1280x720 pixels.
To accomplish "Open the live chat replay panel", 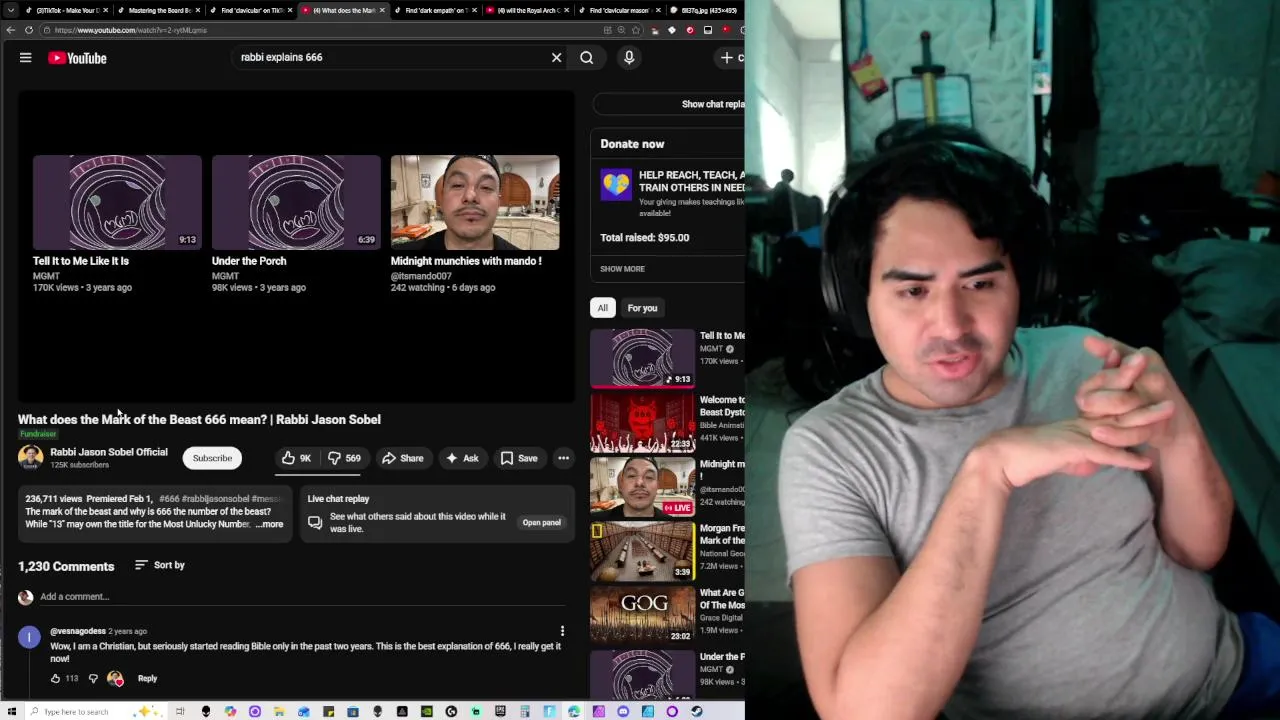I will [541, 522].
